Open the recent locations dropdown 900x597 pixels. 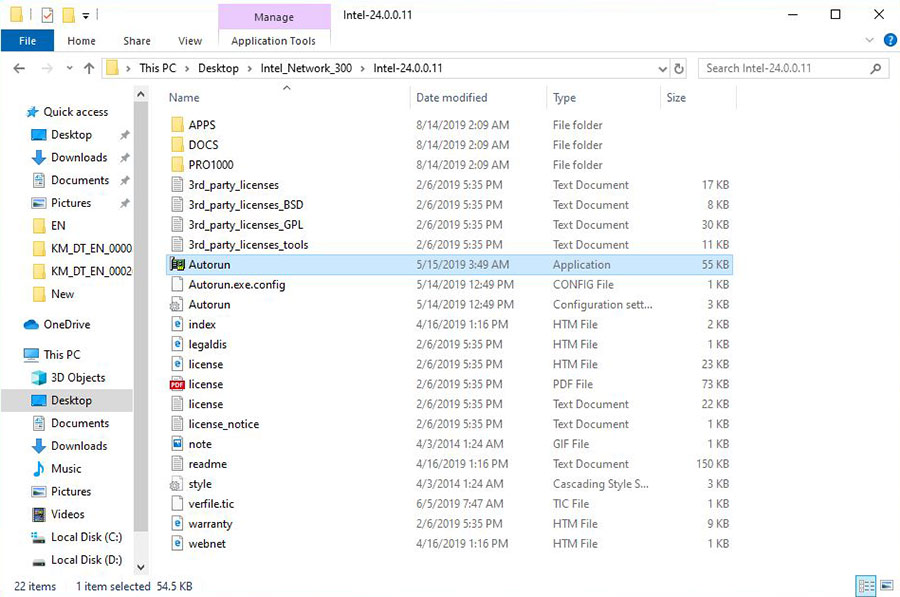click(69, 68)
